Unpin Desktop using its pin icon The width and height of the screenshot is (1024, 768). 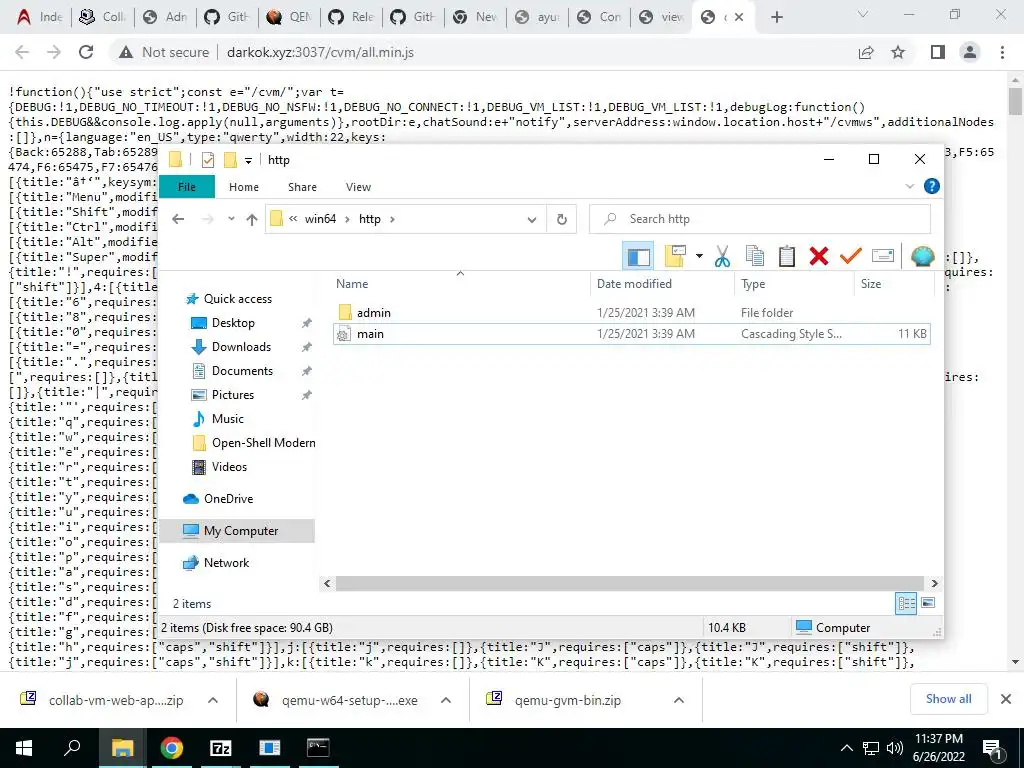click(306, 323)
